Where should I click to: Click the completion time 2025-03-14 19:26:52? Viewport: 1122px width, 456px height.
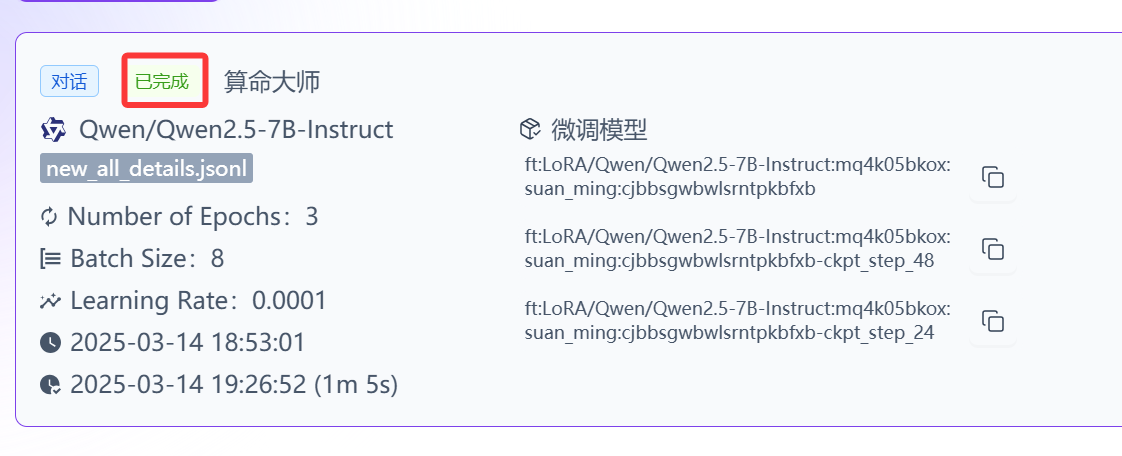pos(189,385)
